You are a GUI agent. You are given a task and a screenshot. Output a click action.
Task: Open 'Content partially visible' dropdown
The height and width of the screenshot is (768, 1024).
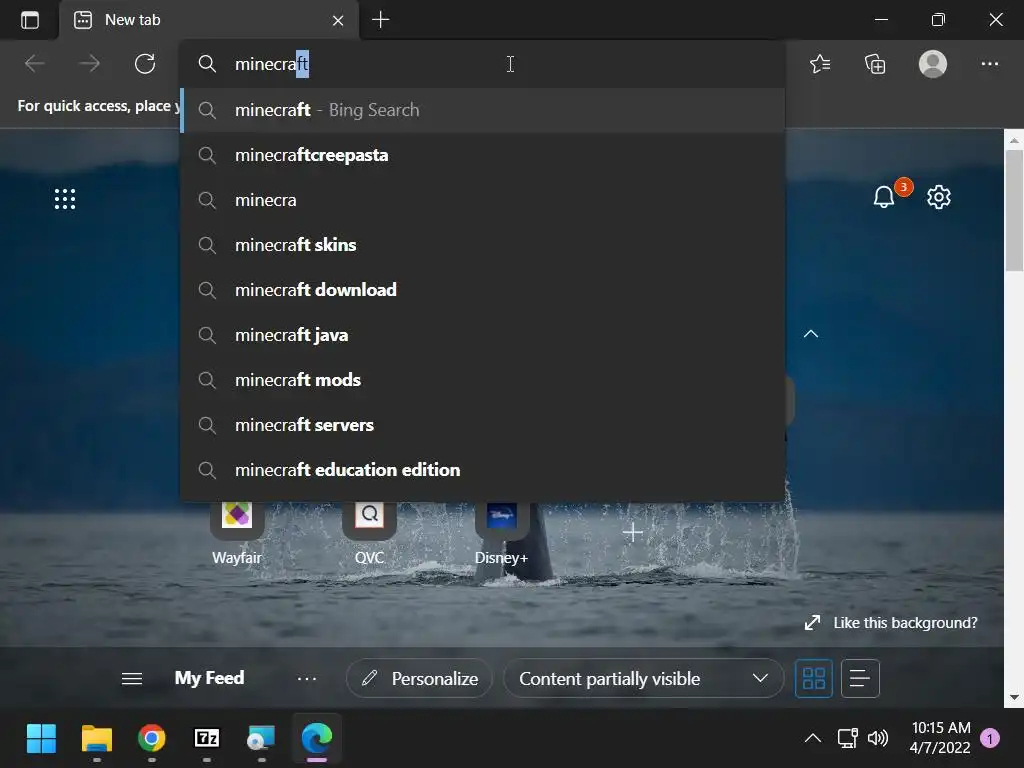point(643,679)
